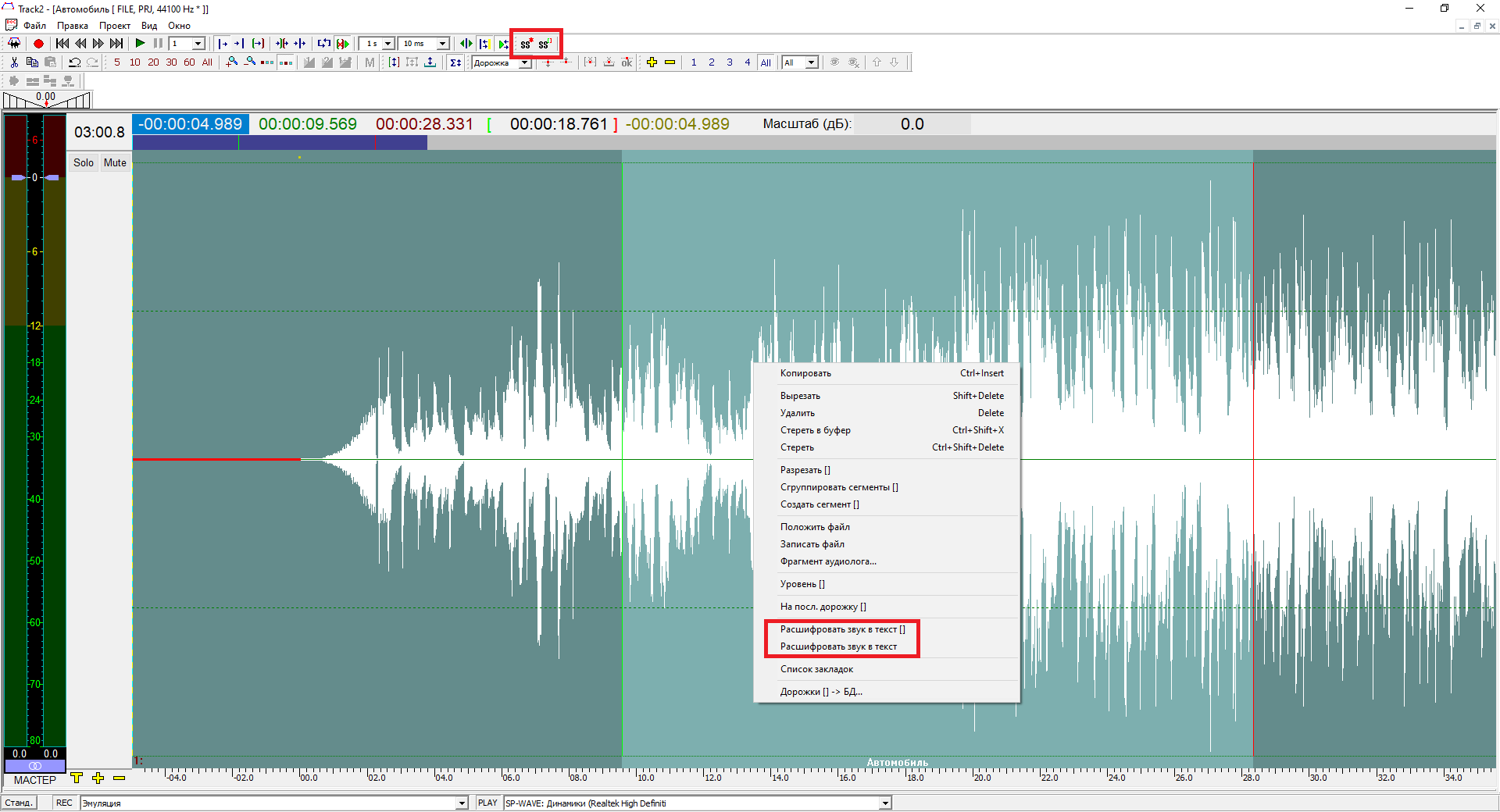This screenshot has height=812, width=1500.
Task: Click the scissors Cut icon
Action: pos(14,62)
